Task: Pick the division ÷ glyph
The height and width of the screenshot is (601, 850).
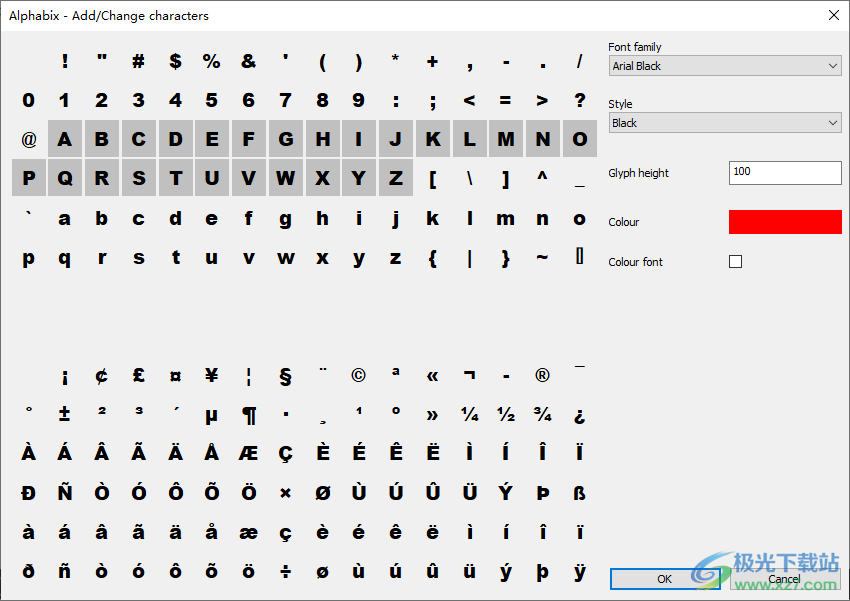Action: pyautogui.click(x=286, y=571)
